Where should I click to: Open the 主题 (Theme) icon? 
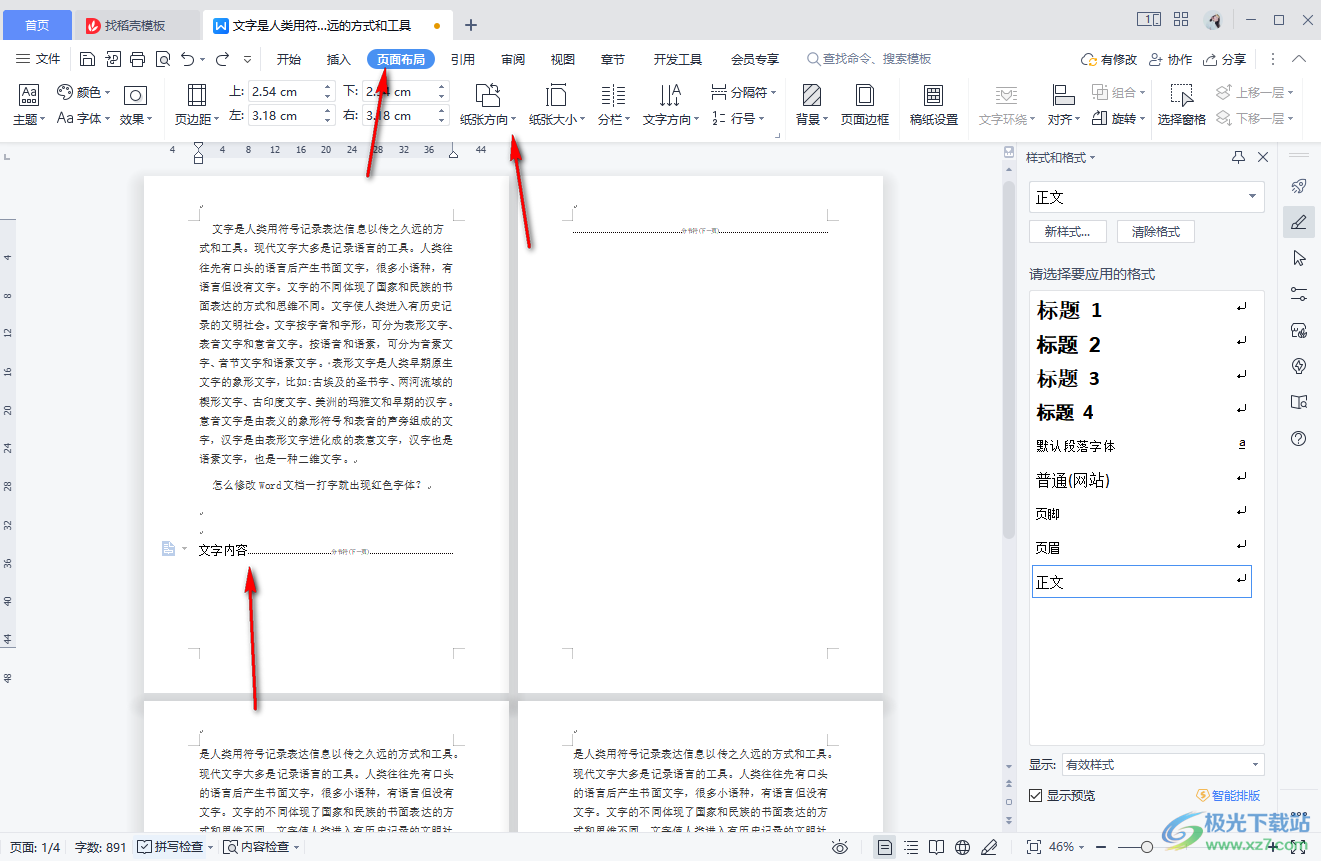(x=28, y=105)
